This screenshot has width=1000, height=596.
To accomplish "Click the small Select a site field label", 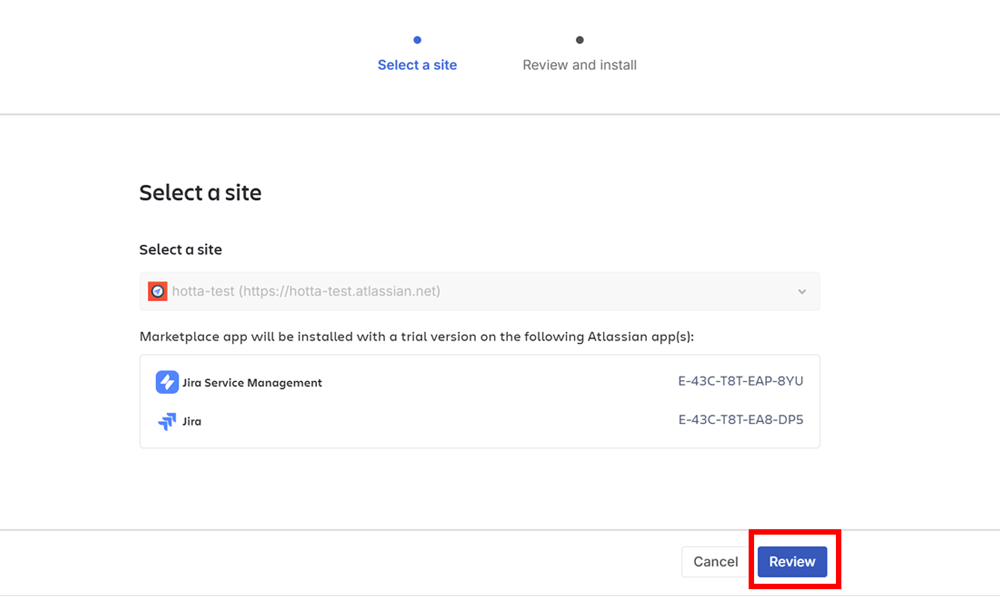I will [180, 250].
